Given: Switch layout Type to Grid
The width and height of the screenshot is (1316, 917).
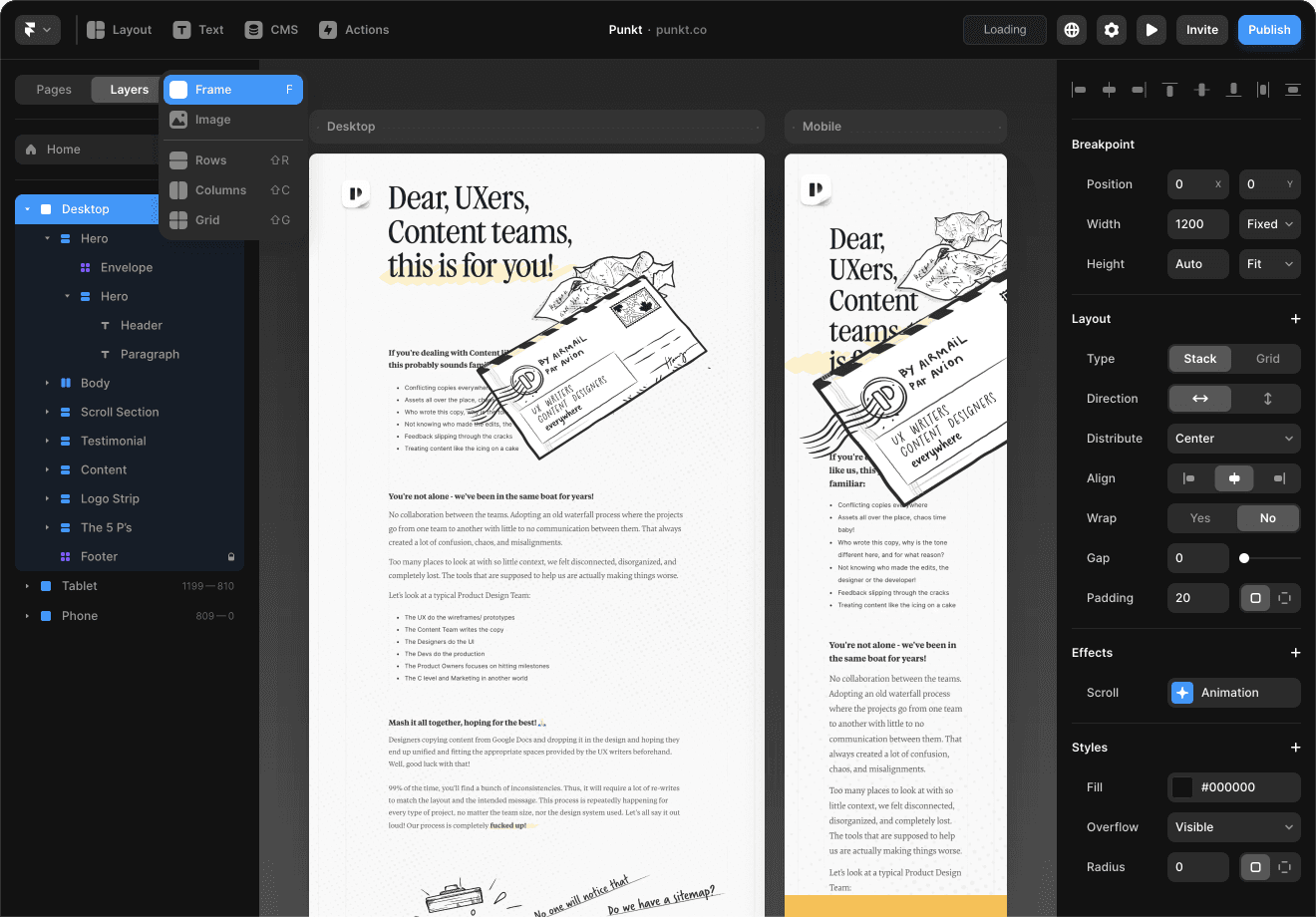Looking at the screenshot, I should [1267, 359].
